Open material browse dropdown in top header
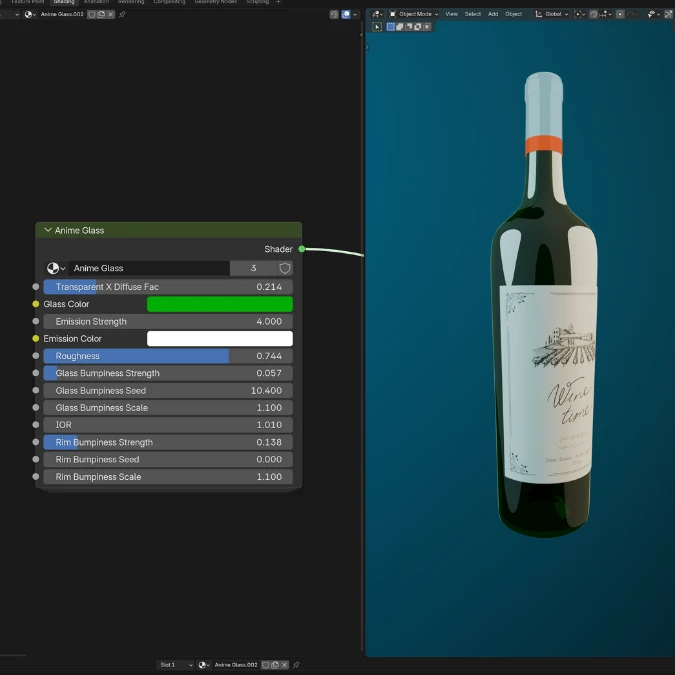 [x=30, y=14]
